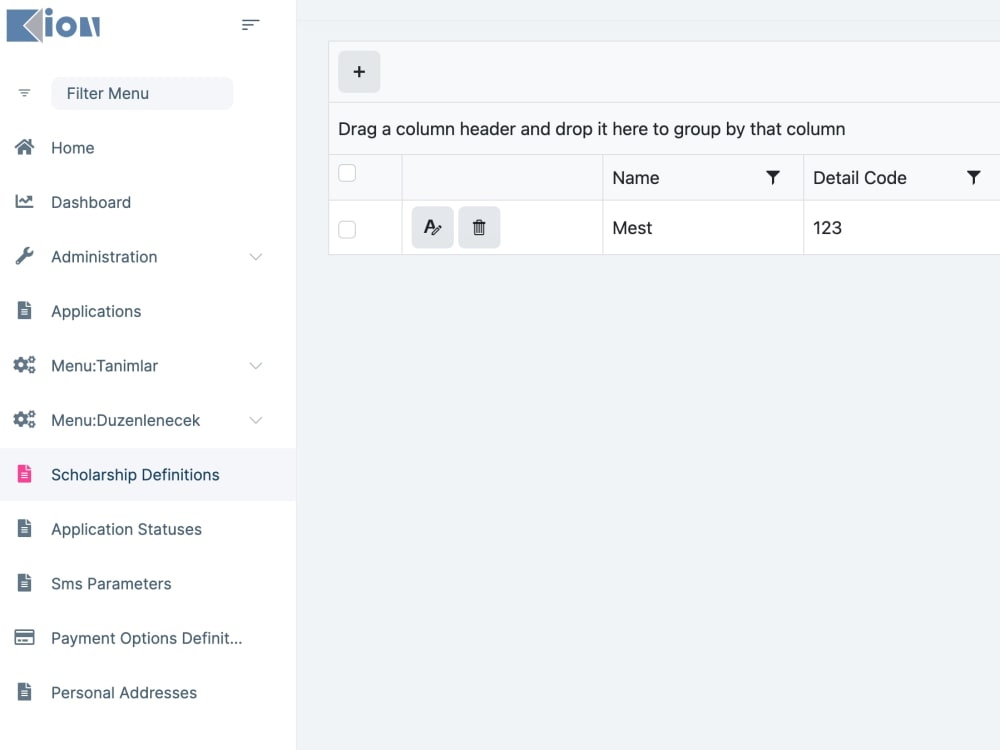Image resolution: width=1000 pixels, height=750 pixels.
Task: Focus the Filter Menu search field
Action: click(142, 93)
